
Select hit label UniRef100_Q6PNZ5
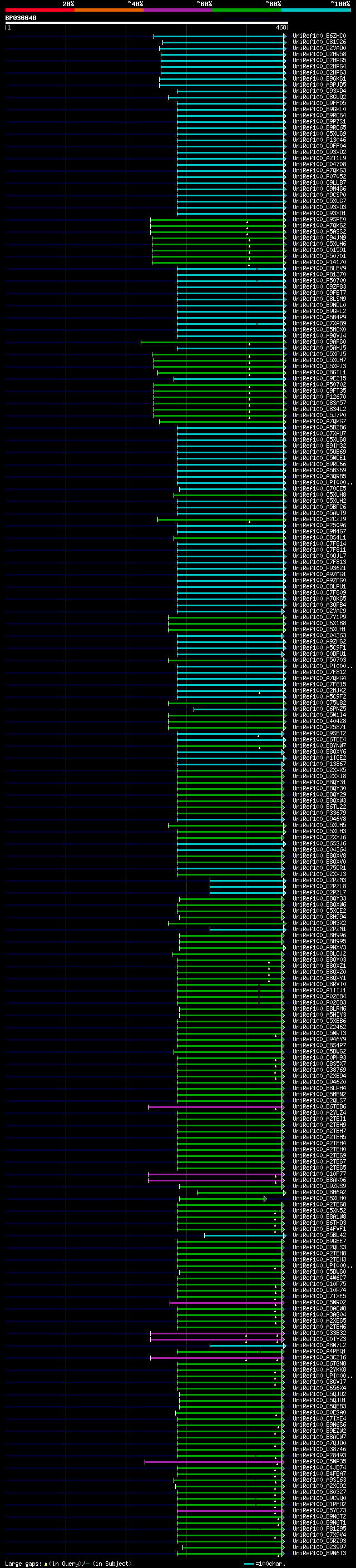pos(319,709)
